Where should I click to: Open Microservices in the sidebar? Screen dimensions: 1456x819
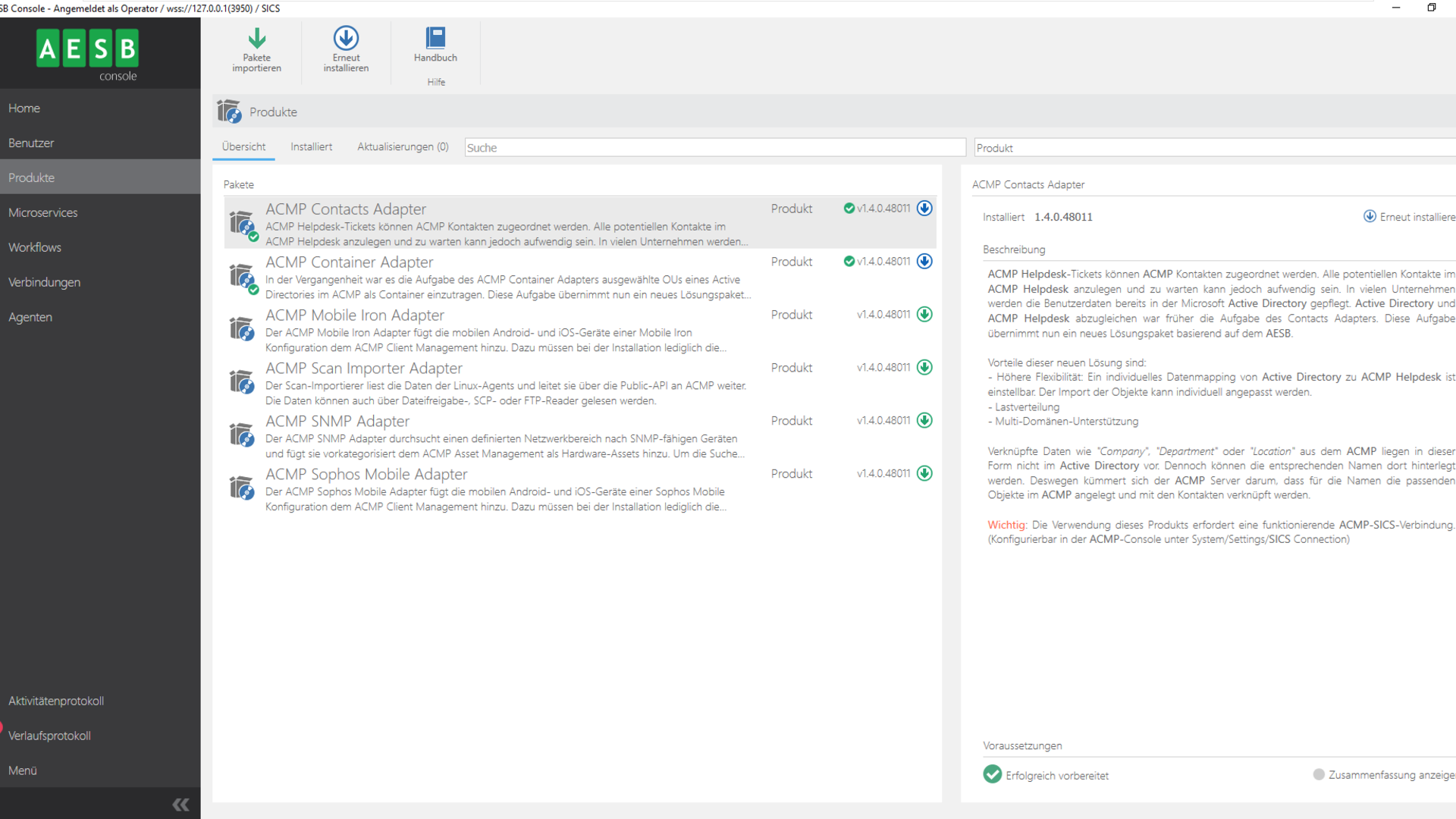point(100,213)
